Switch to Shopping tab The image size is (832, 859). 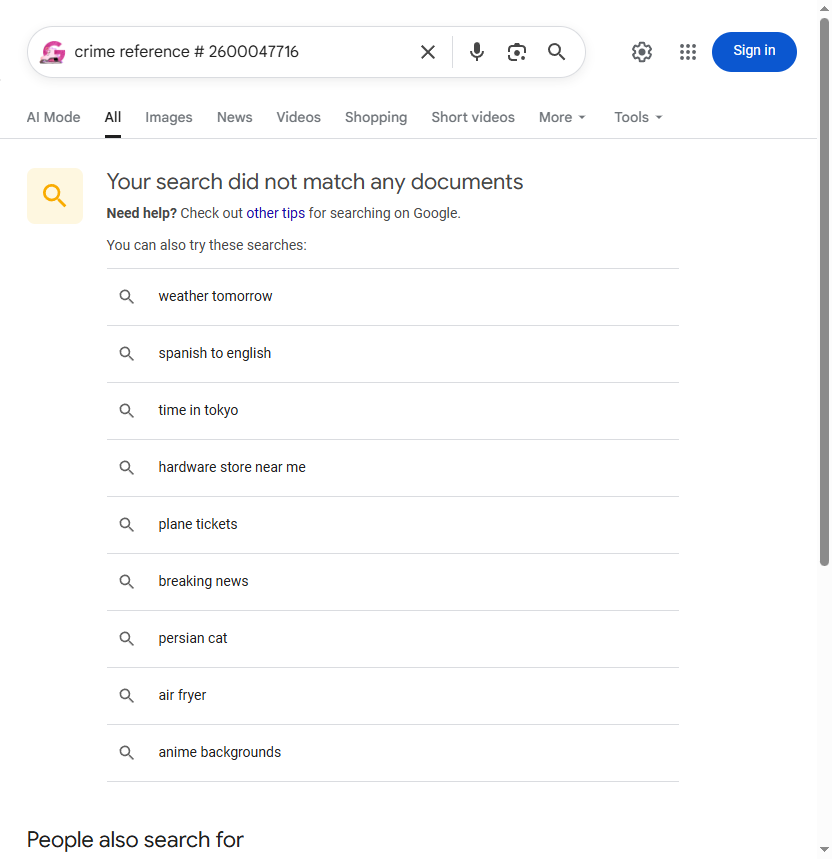pos(376,117)
